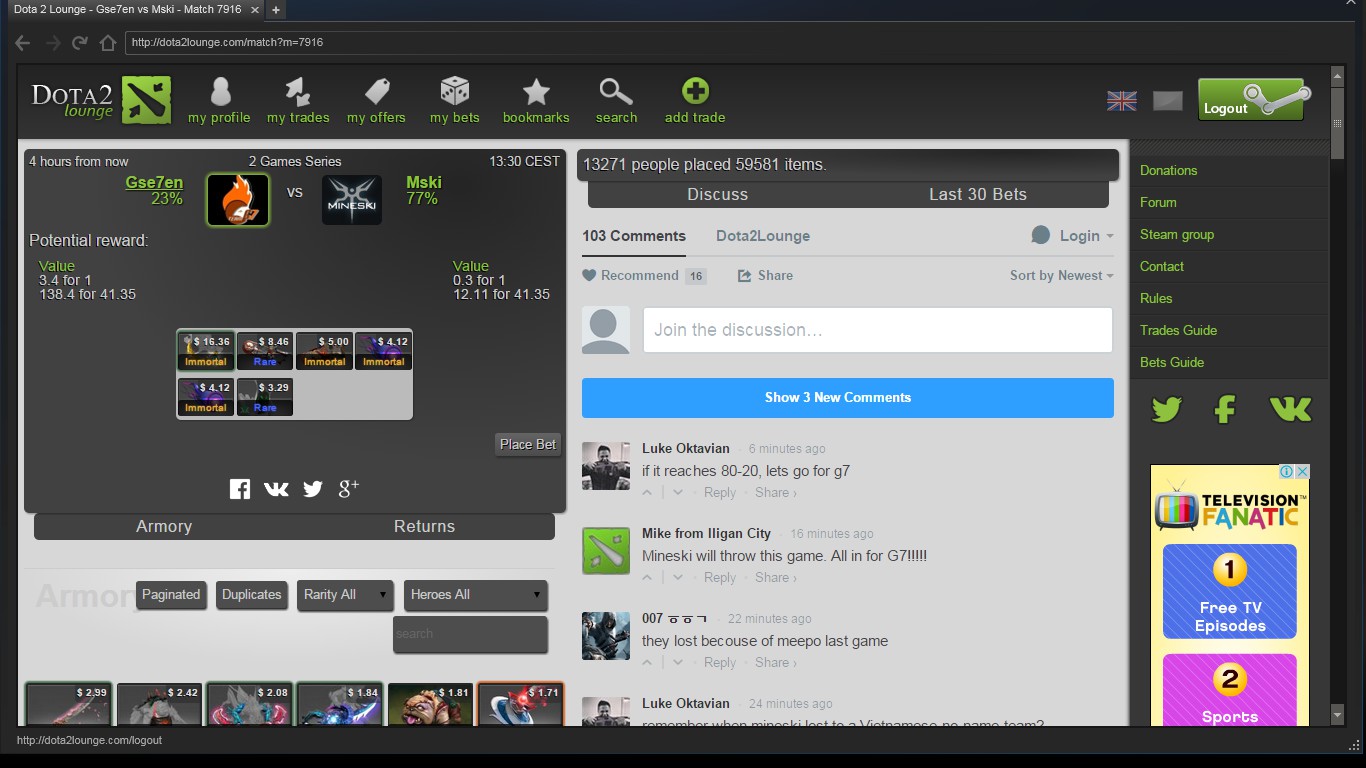
Task: Open Share menu beside Recommend
Action: (x=765, y=275)
